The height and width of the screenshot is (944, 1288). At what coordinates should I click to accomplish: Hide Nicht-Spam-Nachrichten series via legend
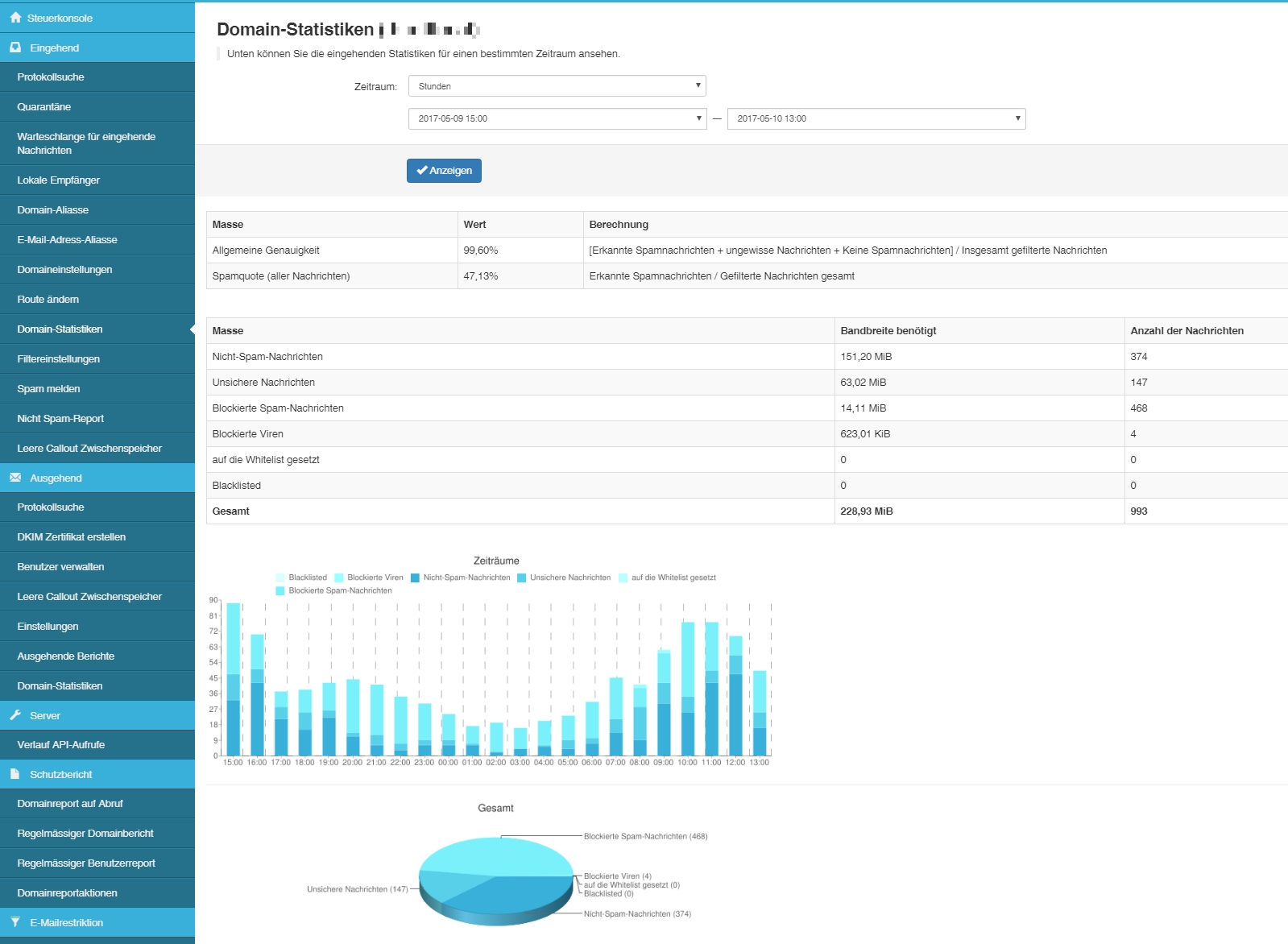(x=460, y=578)
